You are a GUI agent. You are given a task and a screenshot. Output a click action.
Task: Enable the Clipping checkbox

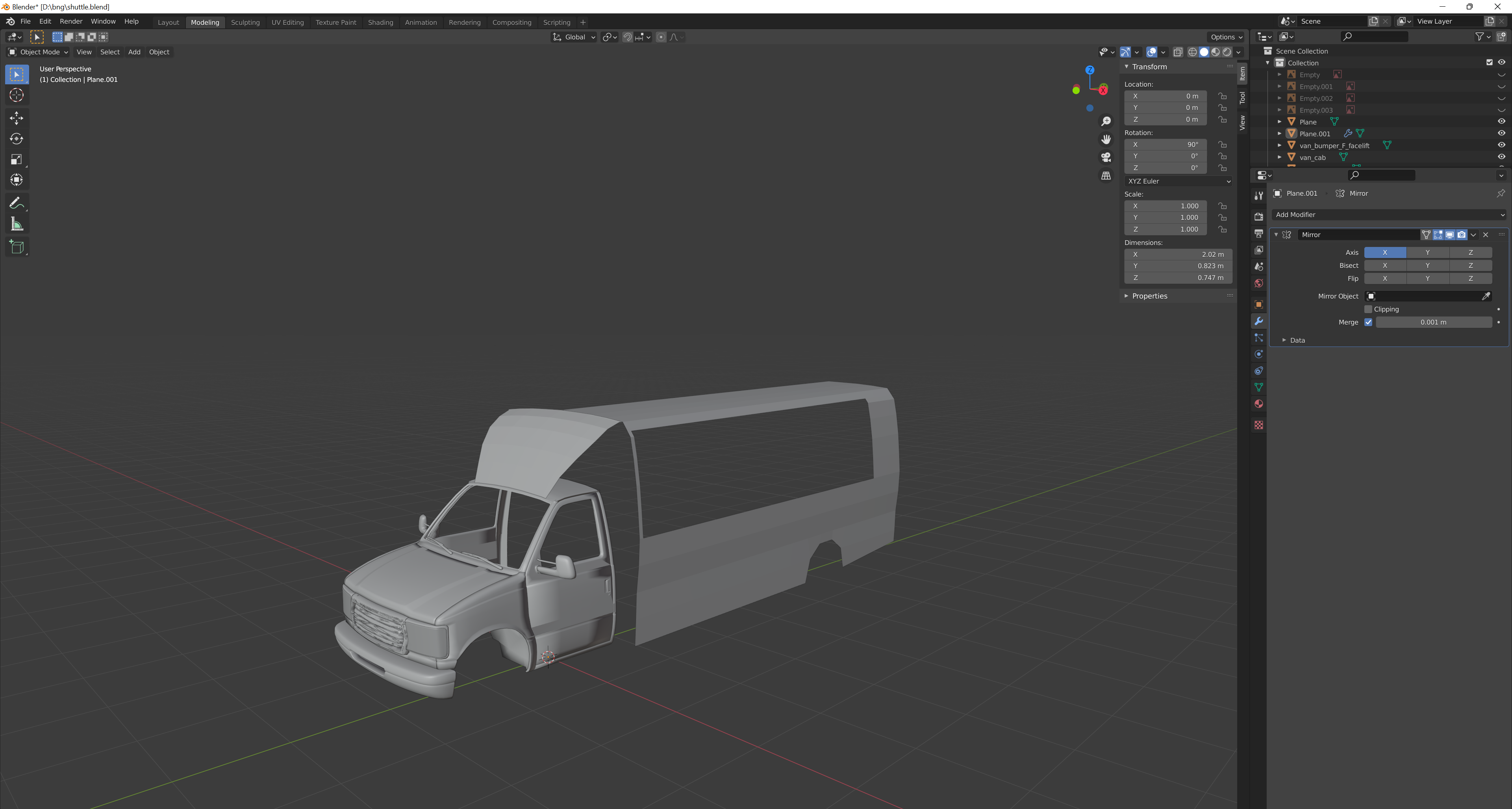coord(1368,310)
